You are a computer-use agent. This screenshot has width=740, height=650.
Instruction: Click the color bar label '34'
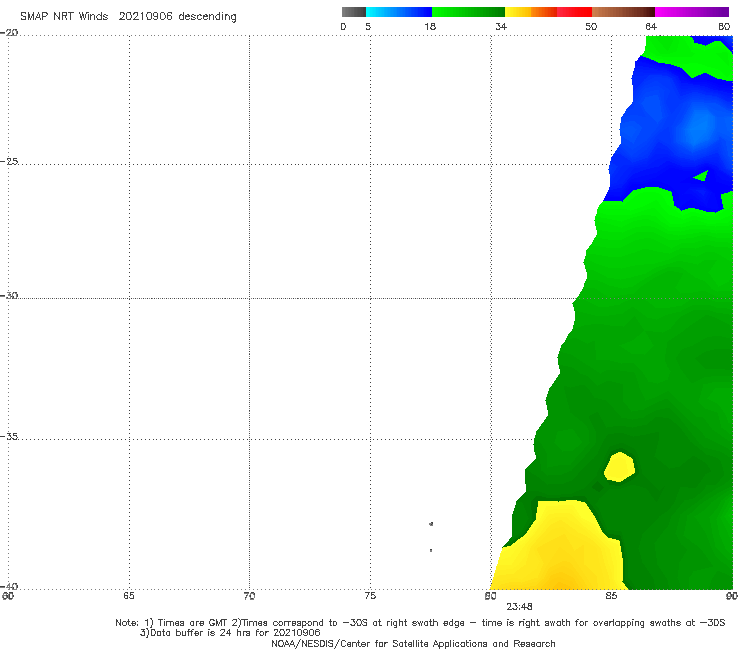pyautogui.click(x=501, y=26)
